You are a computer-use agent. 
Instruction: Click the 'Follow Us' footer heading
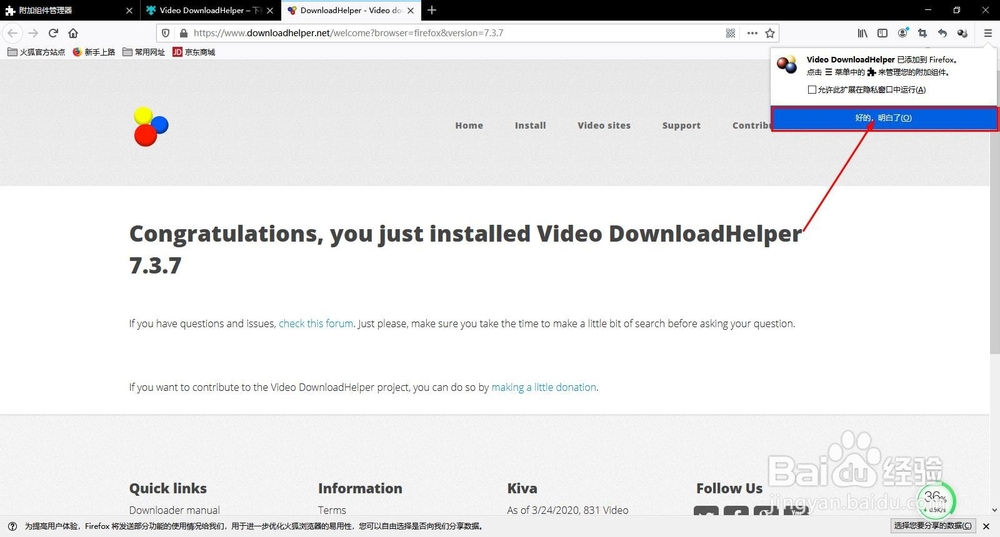point(729,489)
